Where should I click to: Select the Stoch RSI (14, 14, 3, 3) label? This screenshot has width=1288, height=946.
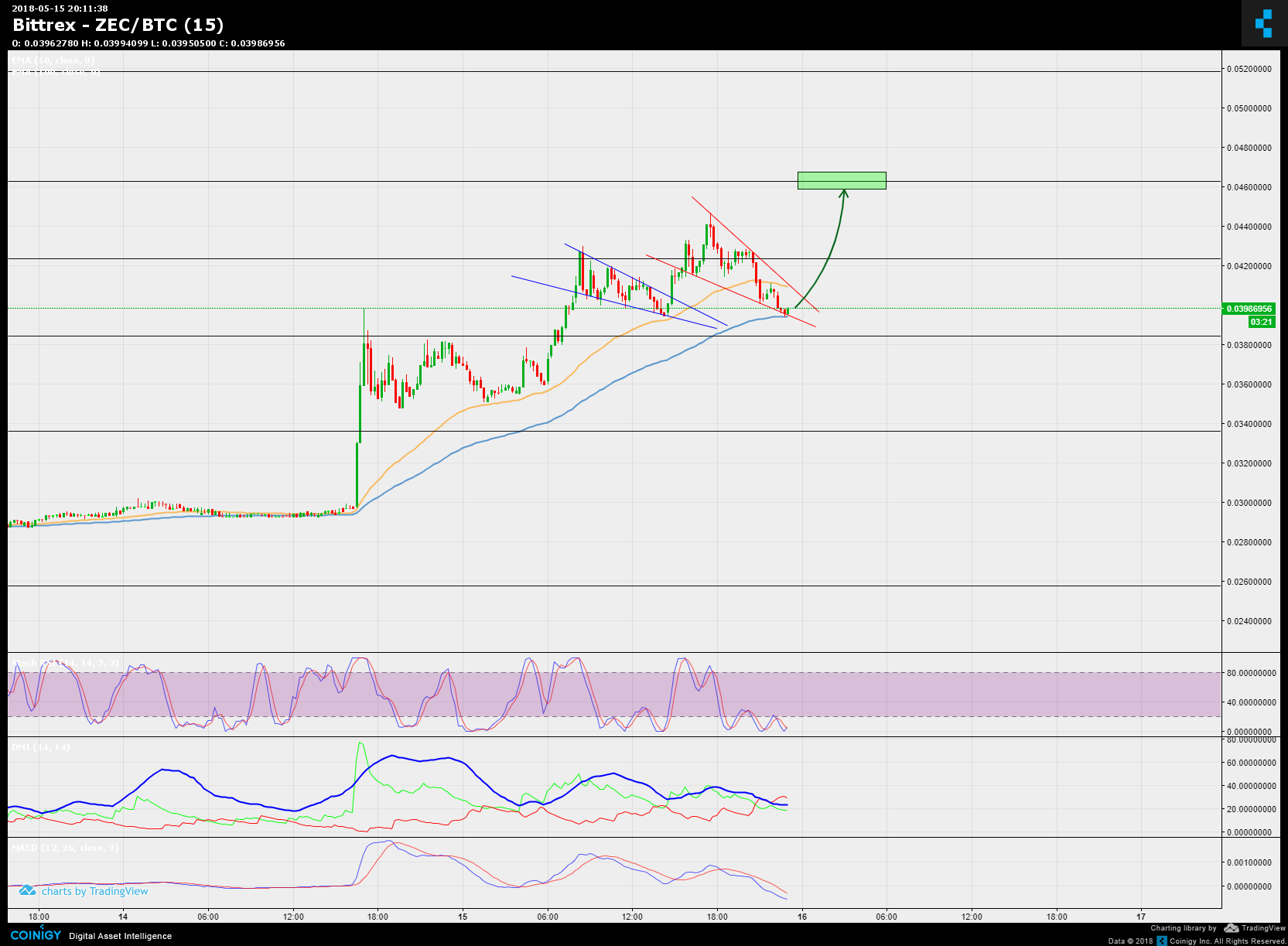point(65,663)
